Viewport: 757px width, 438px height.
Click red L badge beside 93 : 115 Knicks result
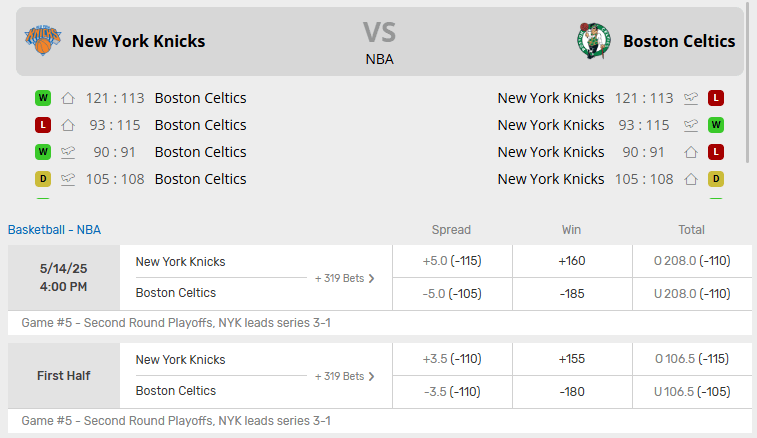(x=43, y=125)
